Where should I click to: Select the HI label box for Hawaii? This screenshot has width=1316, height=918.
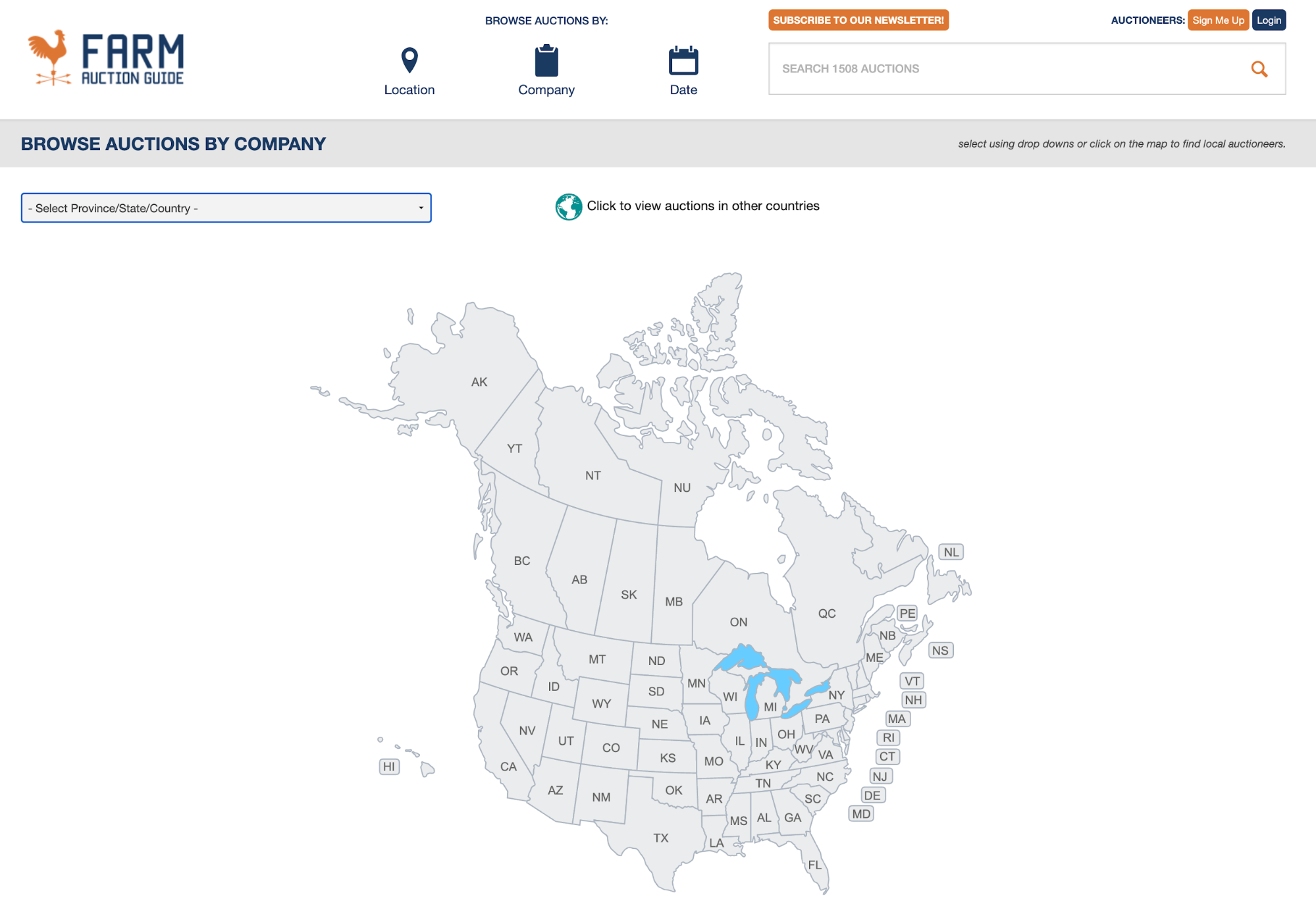(389, 767)
